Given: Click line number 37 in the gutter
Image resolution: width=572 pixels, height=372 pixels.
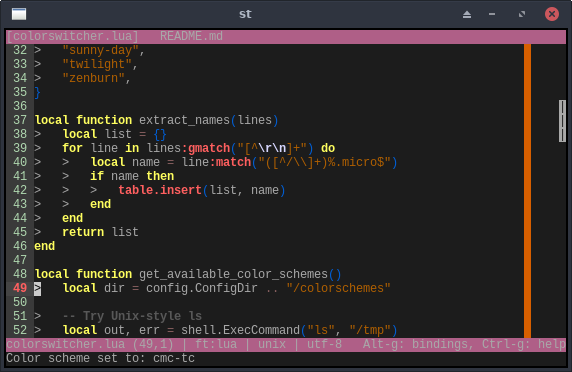Looking at the screenshot, I should coord(20,120).
